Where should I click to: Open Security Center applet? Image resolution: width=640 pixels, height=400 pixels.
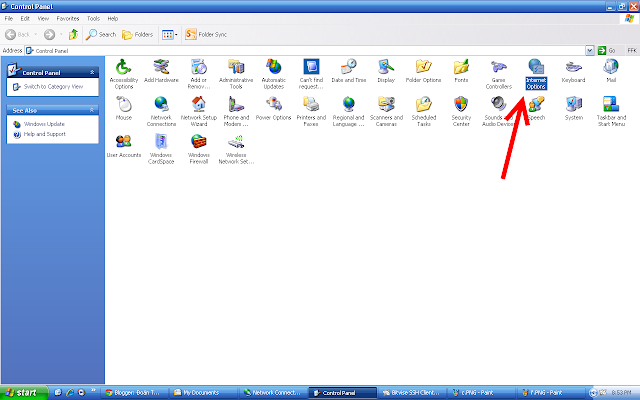(461, 111)
